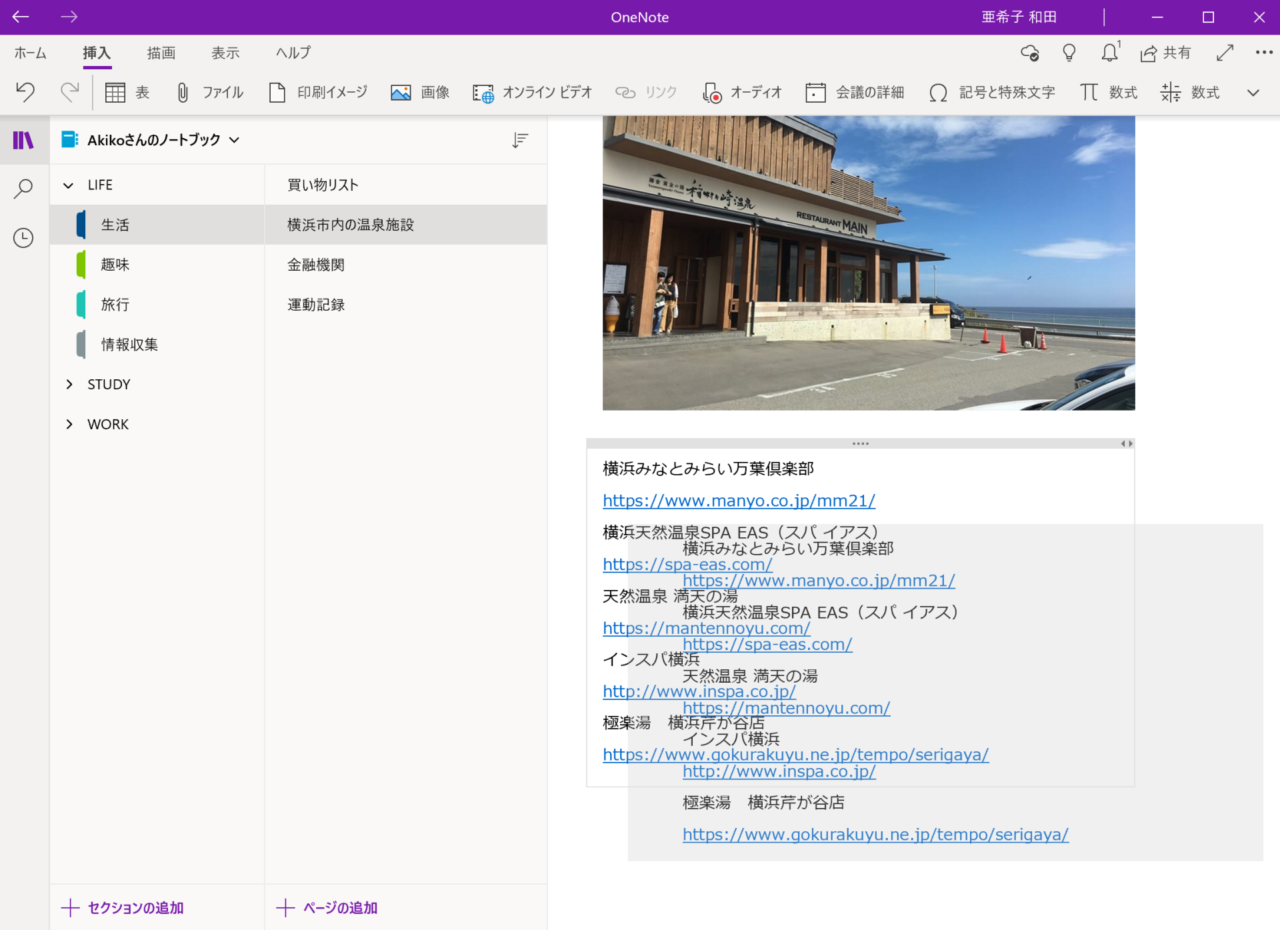The image size is (1280, 930).
Task: Open the notebook search magnifier
Action: [23, 189]
